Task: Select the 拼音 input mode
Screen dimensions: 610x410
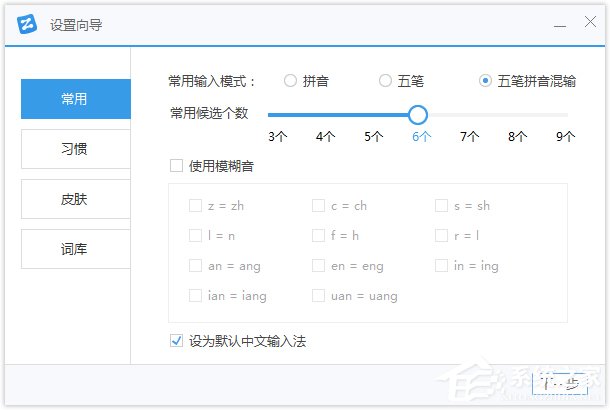Action: [291, 81]
